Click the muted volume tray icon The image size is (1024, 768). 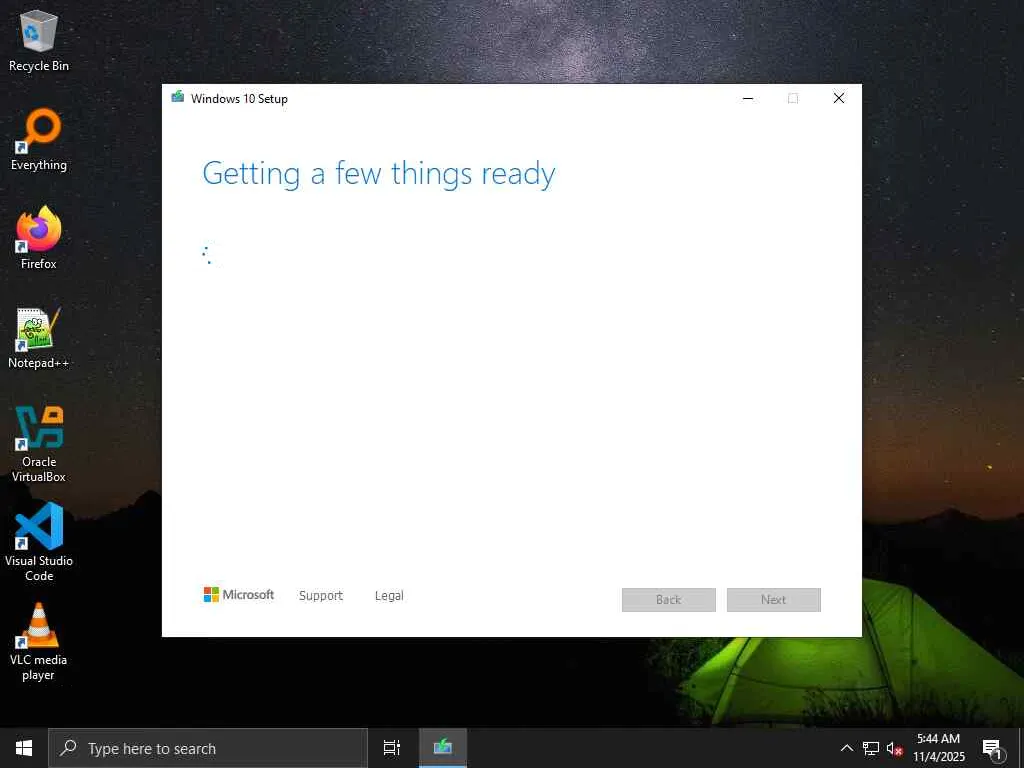[895, 748]
